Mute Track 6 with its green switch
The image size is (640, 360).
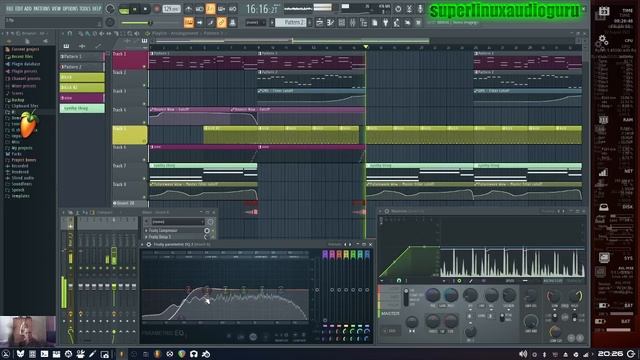coord(144,160)
